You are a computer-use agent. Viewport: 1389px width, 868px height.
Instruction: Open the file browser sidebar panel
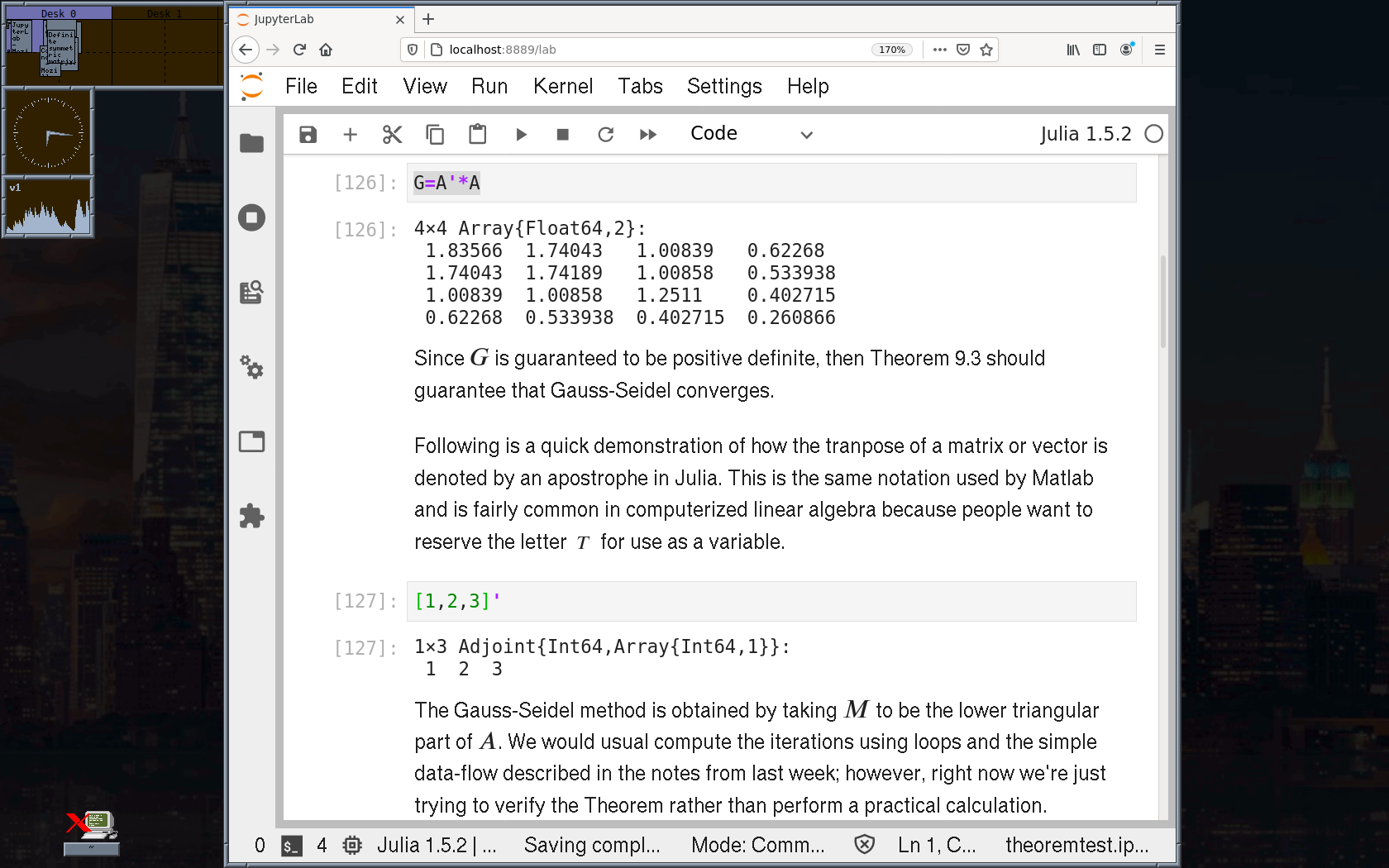[251, 144]
